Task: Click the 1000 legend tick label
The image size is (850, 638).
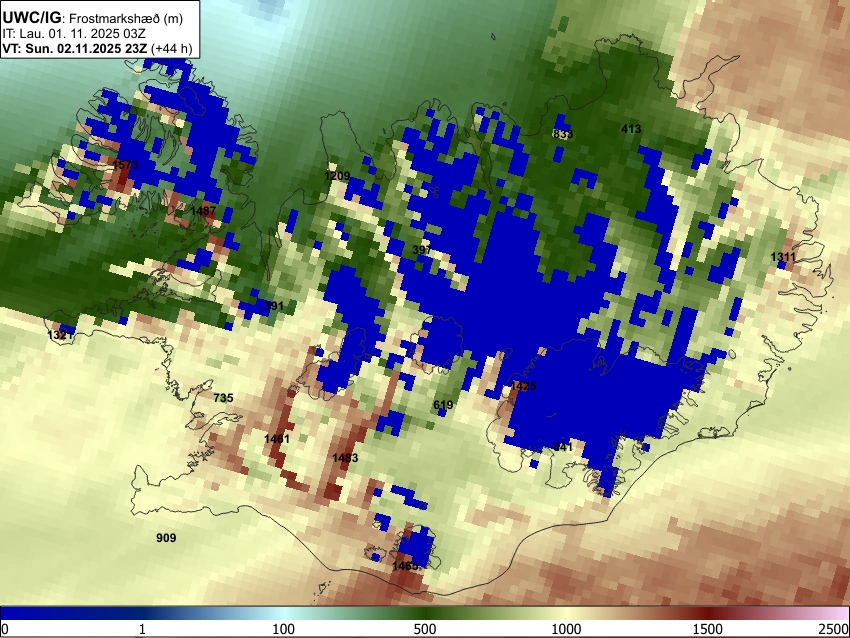Action: (x=566, y=629)
